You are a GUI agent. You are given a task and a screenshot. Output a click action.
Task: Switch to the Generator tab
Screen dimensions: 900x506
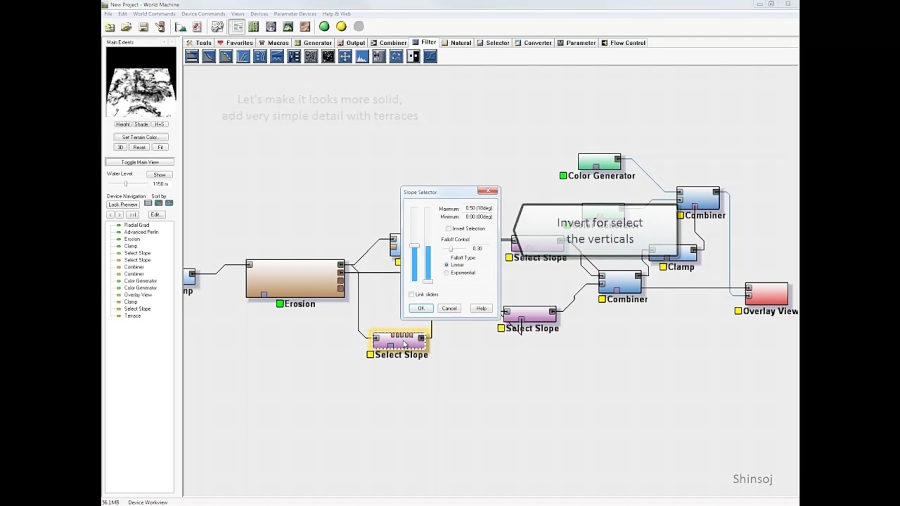click(314, 43)
